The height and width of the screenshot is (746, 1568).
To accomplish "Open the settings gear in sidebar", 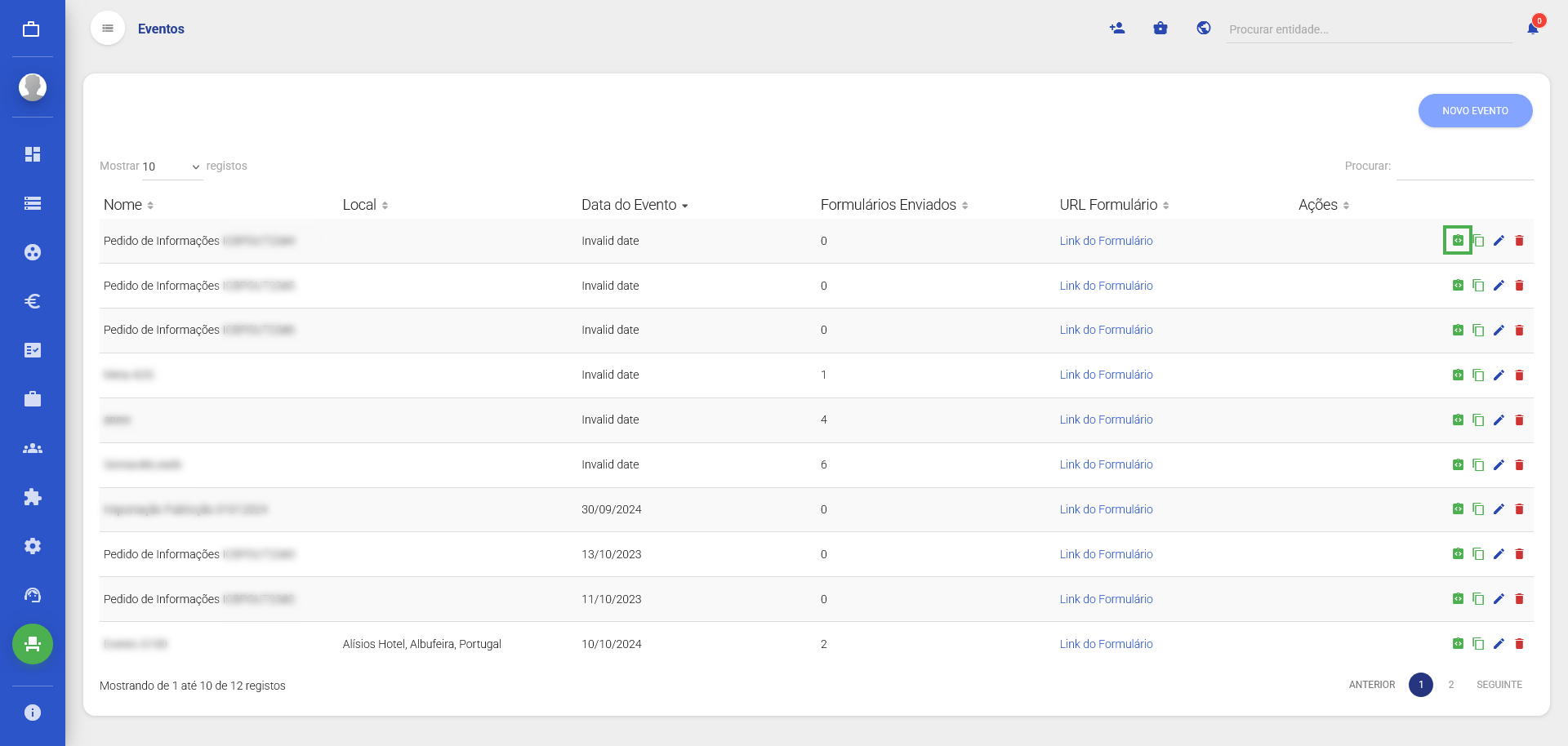I will coord(33,546).
